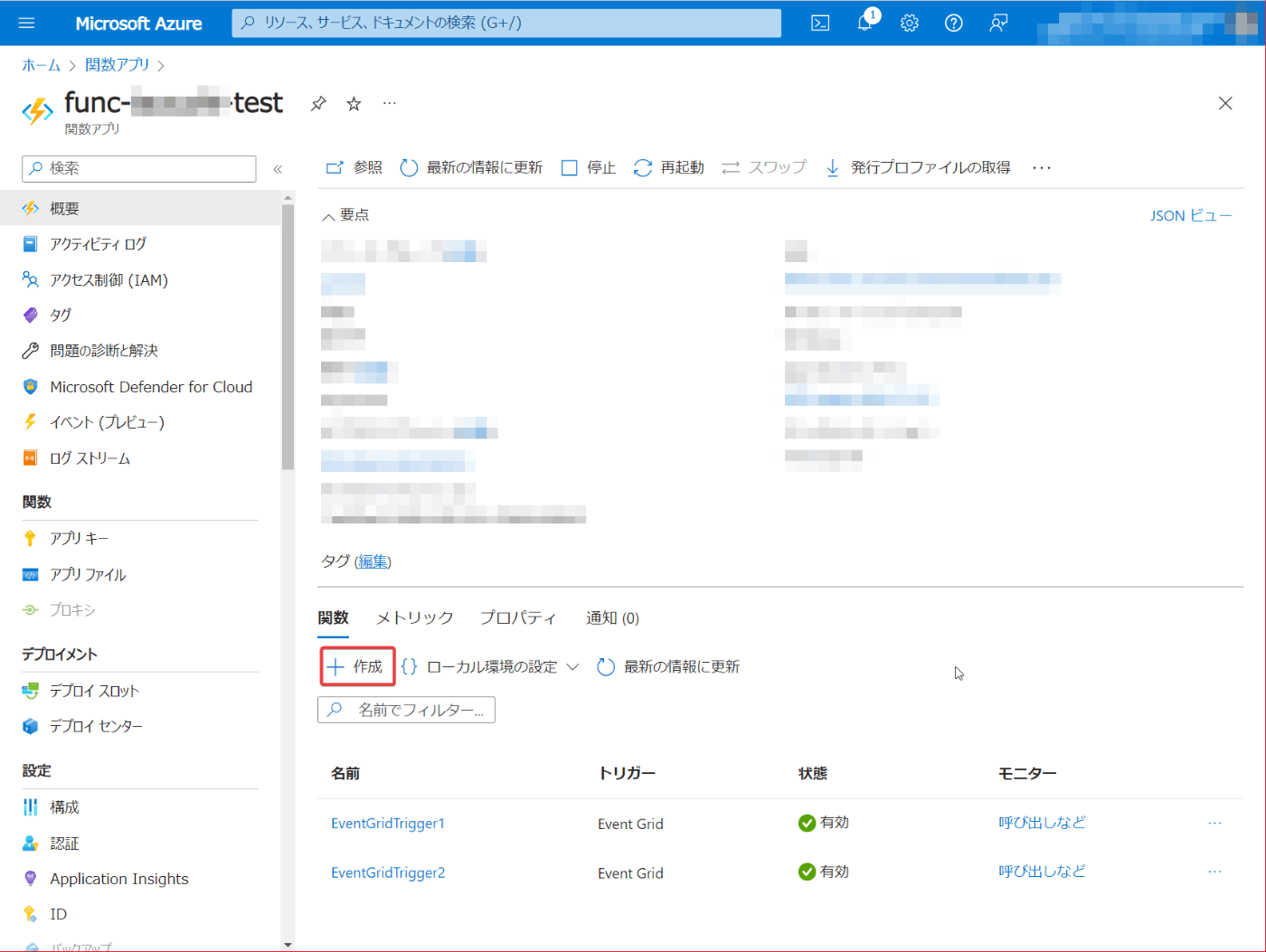
Task: Select the 関数 tab
Action: [333, 618]
